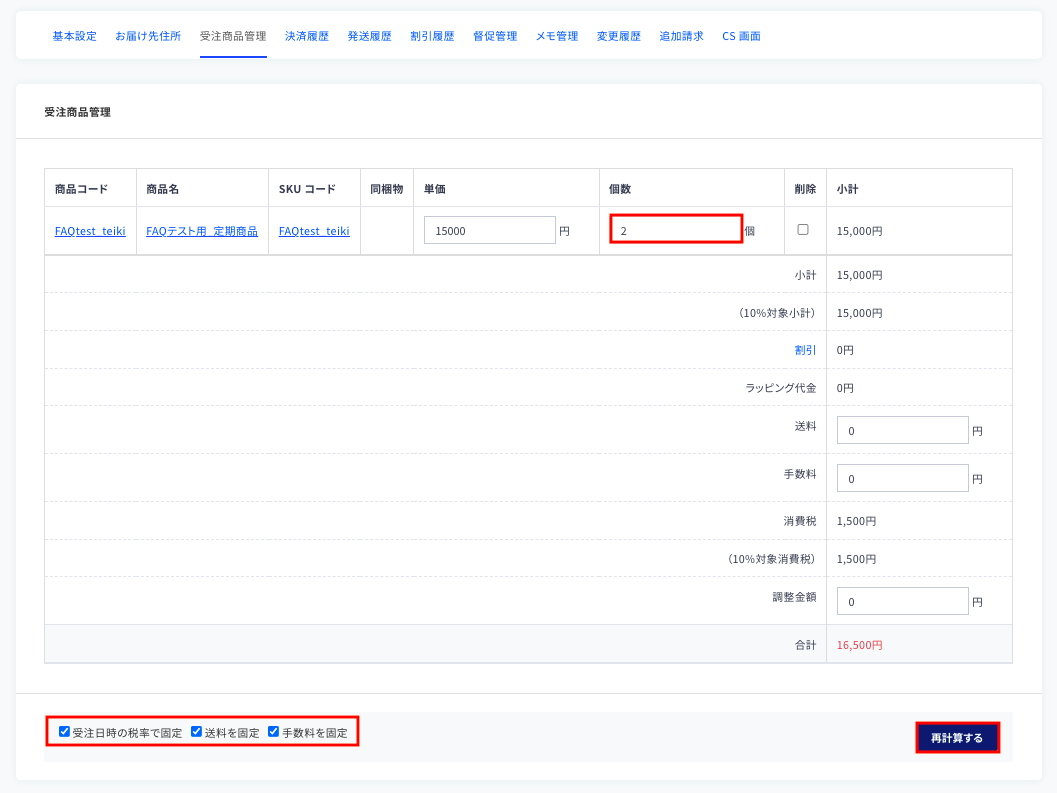Click the (10%対象消費税) label
This screenshot has width=1057, height=793.
pyautogui.click(x=772, y=559)
